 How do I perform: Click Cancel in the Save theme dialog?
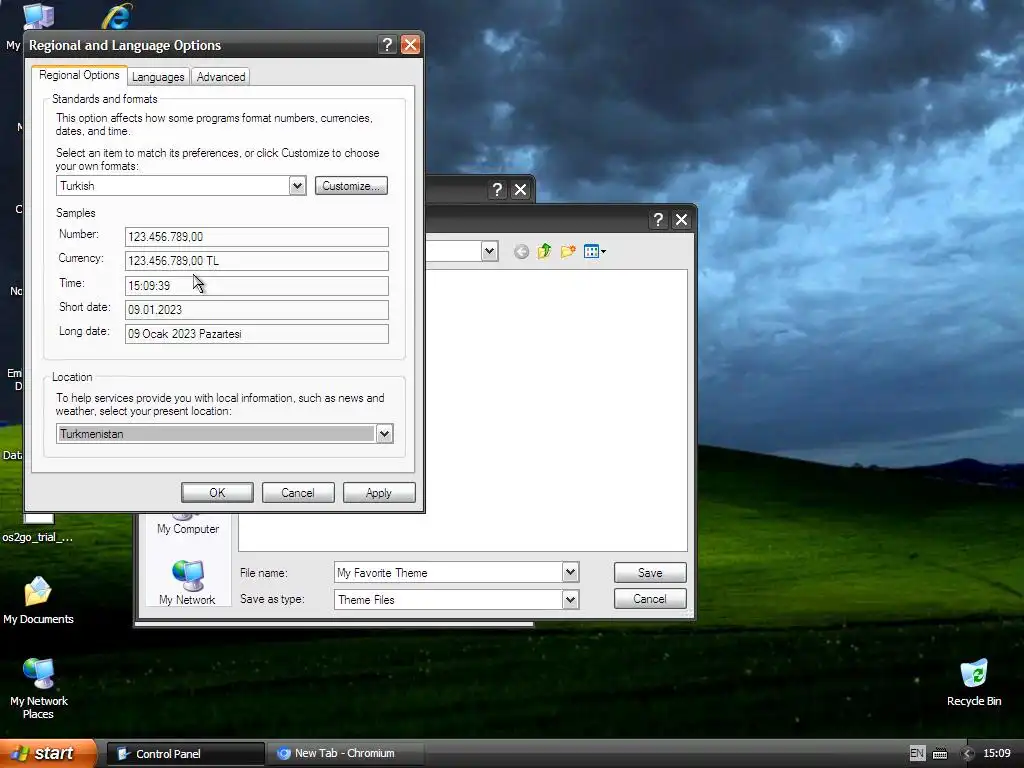pos(650,599)
